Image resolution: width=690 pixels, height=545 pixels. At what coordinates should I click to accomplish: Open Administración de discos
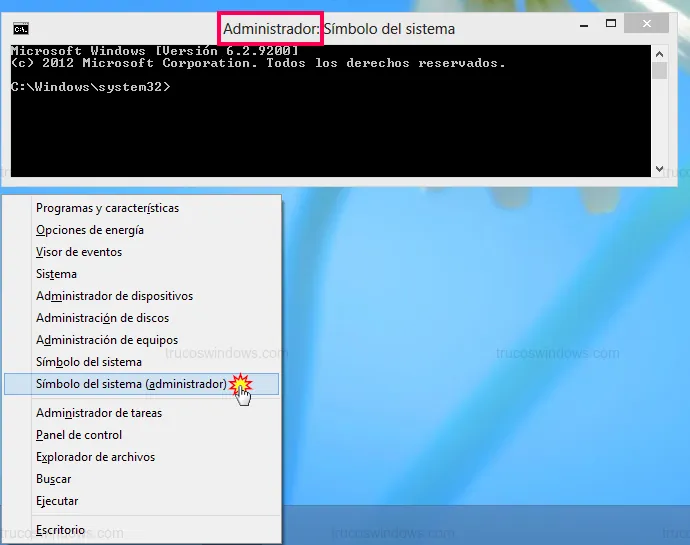click(102, 318)
